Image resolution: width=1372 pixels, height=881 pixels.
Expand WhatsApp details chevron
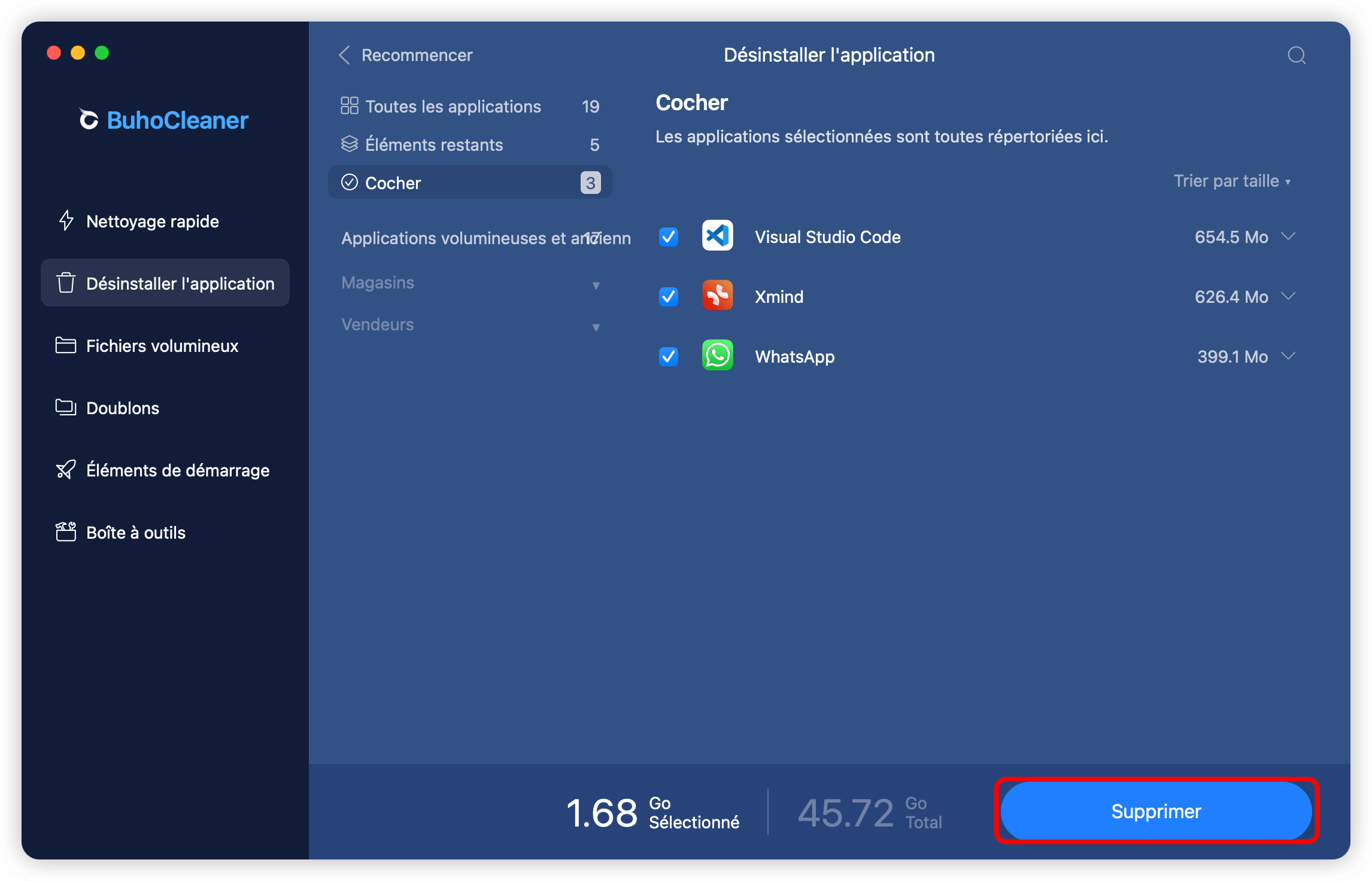pos(1289,356)
